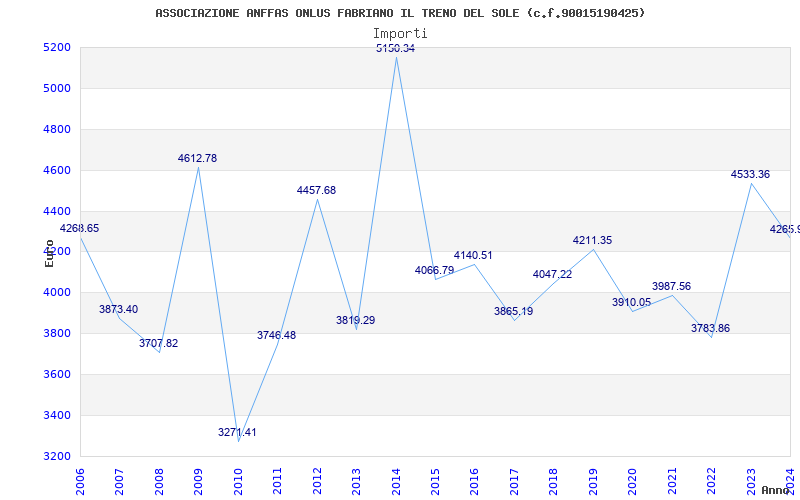Click the 2020 year tick label
The height and width of the screenshot is (500, 800).
click(633, 482)
